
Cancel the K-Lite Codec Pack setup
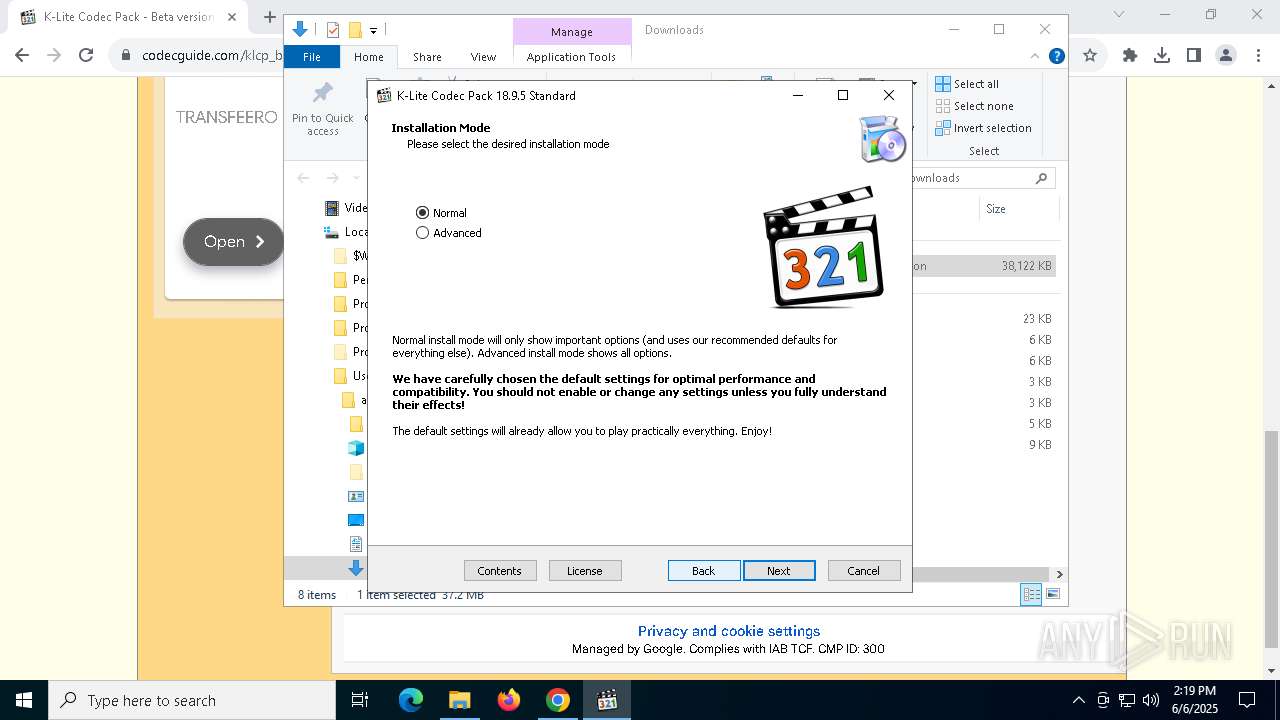pyautogui.click(x=864, y=570)
